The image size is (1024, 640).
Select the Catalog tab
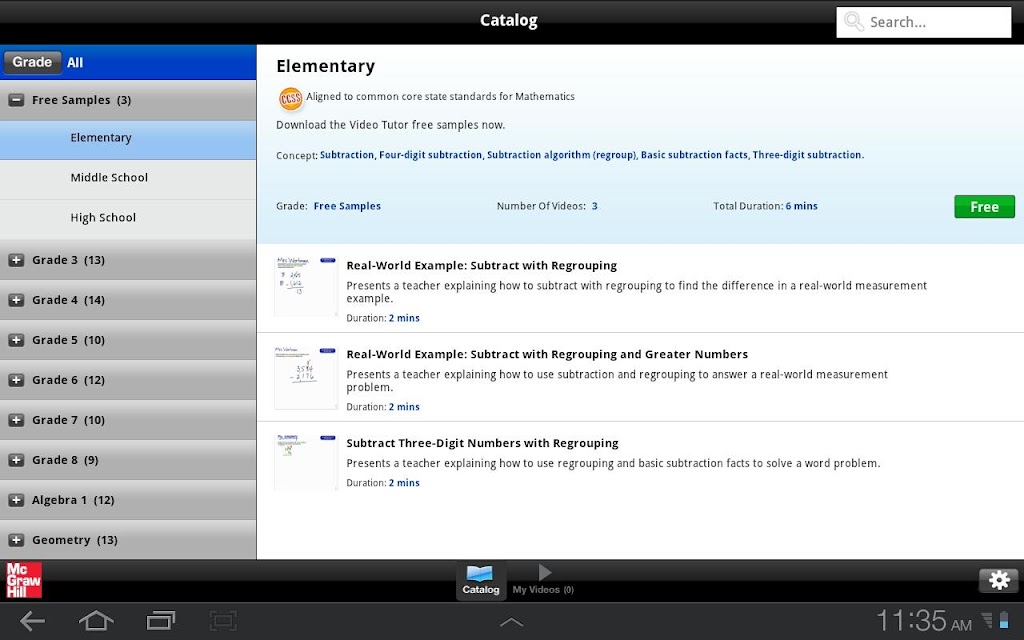[x=481, y=580]
